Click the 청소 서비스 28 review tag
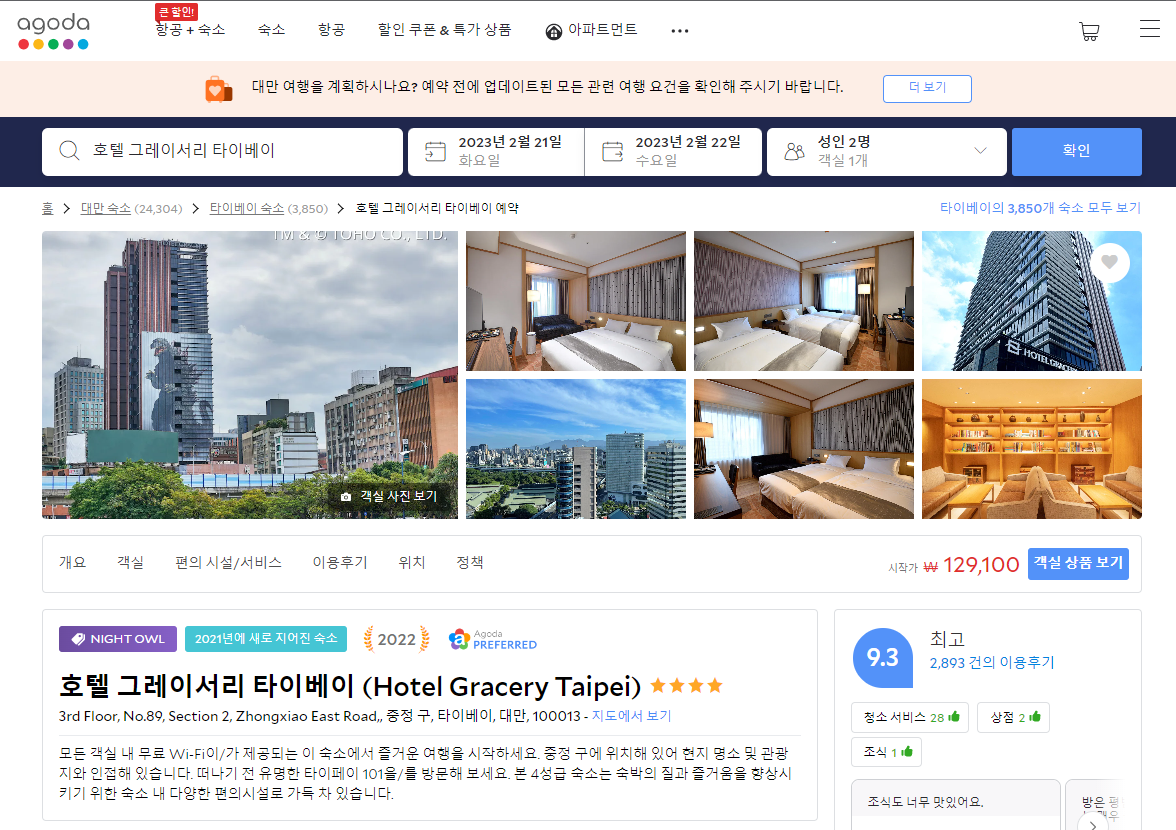Screen dimensions: 1176x830 (910, 718)
